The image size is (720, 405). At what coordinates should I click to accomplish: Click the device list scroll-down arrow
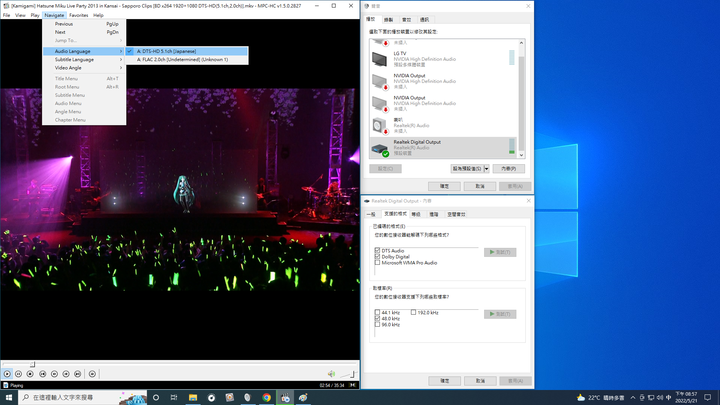pyautogui.click(x=521, y=155)
